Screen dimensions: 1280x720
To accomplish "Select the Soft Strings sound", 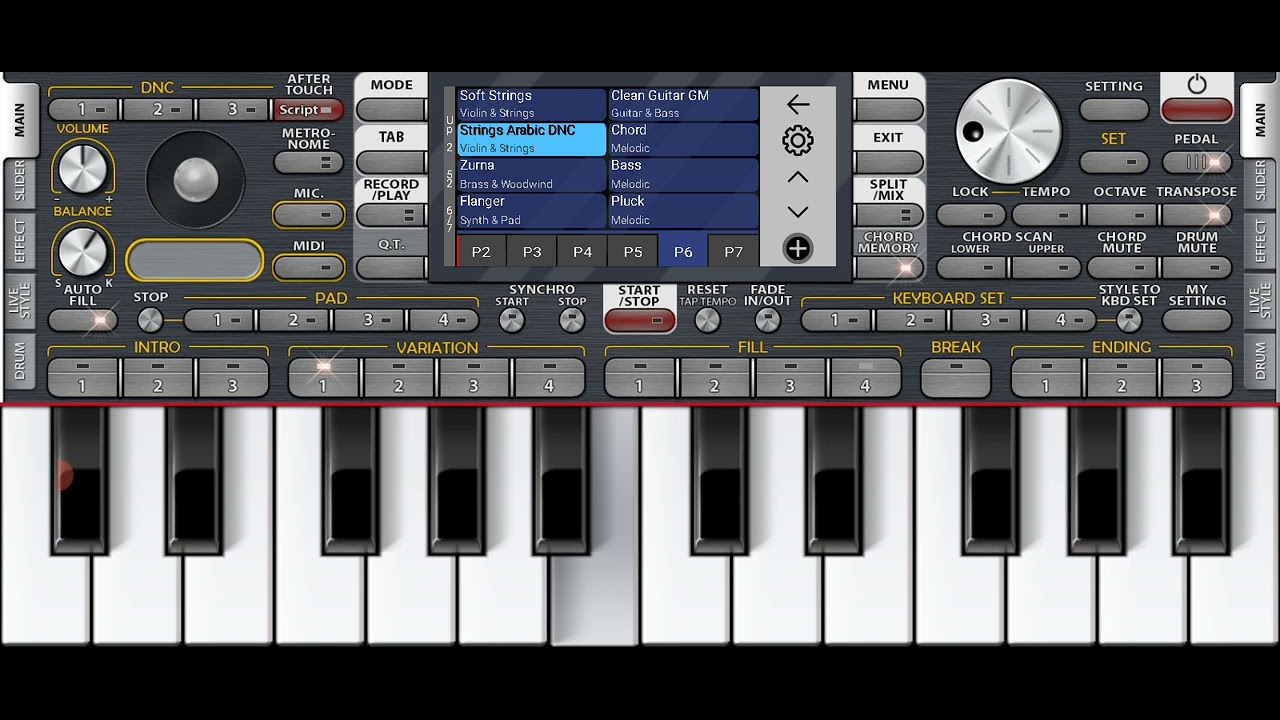I will click(x=531, y=104).
